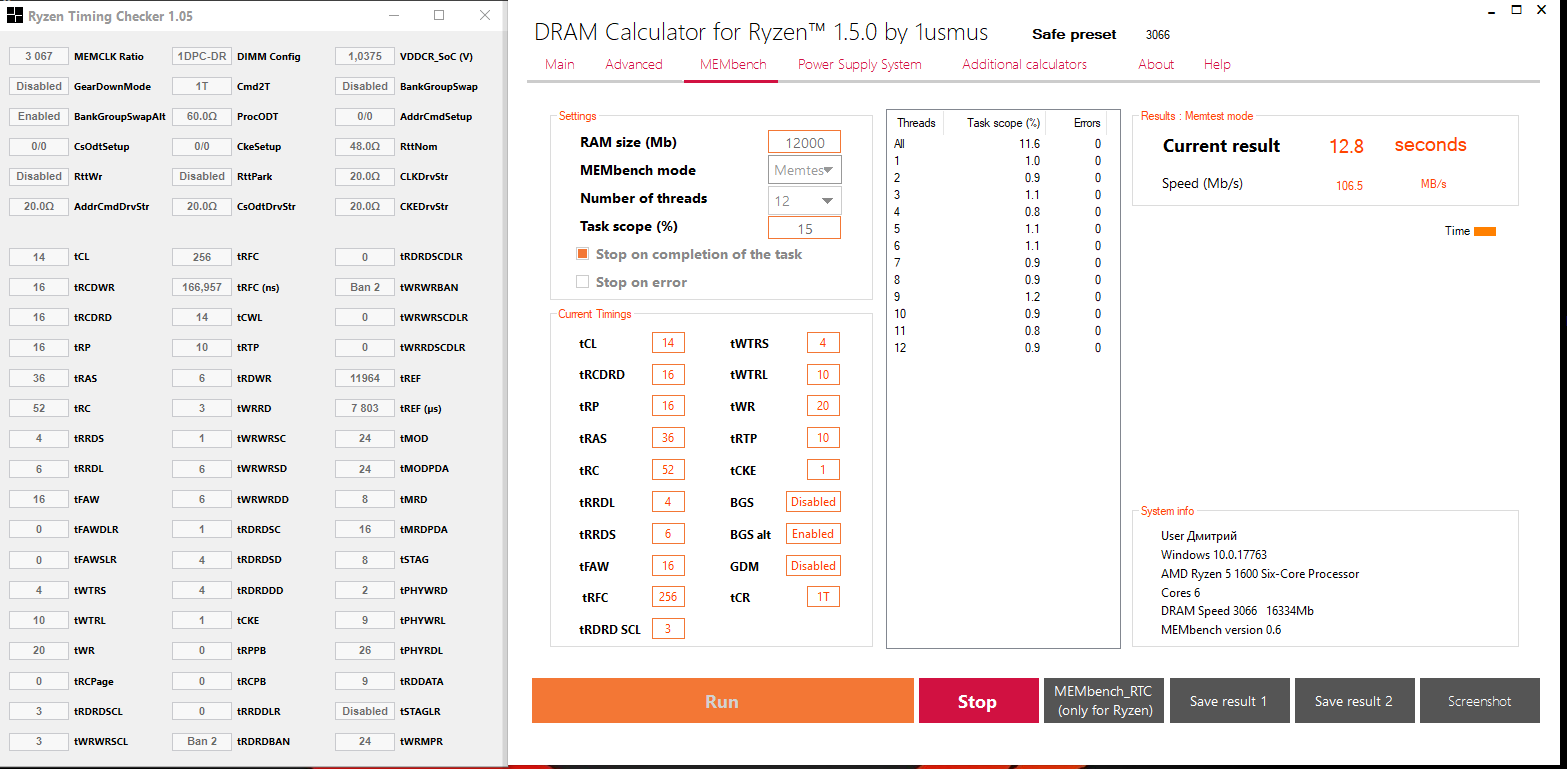The height and width of the screenshot is (769, 1567).
Task: Click the red Stop button
Action: coord(977,701)
